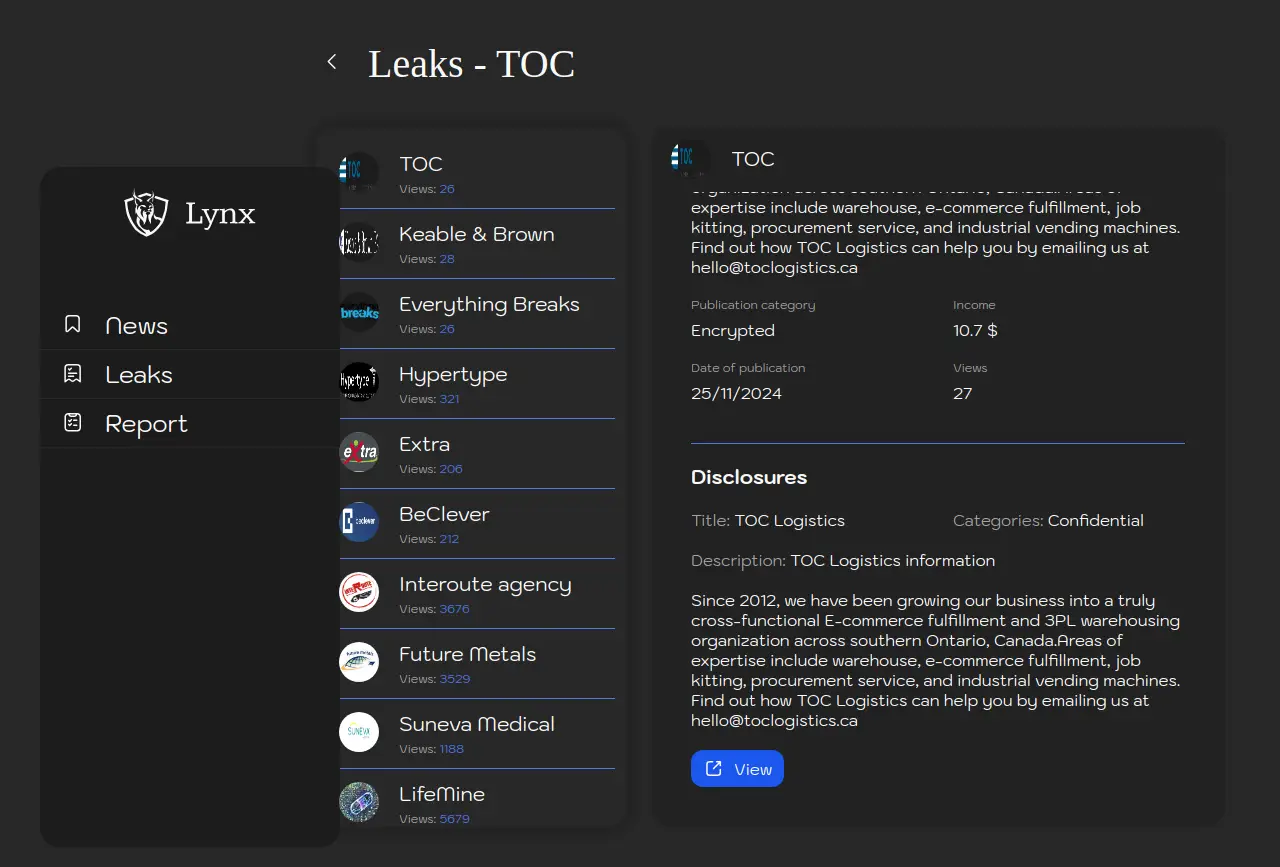Image resolution: width=1280 pixels, height=867 pixels.
Task: Open the Leaks section in the sidebar
Action: [x=139, y=375]
